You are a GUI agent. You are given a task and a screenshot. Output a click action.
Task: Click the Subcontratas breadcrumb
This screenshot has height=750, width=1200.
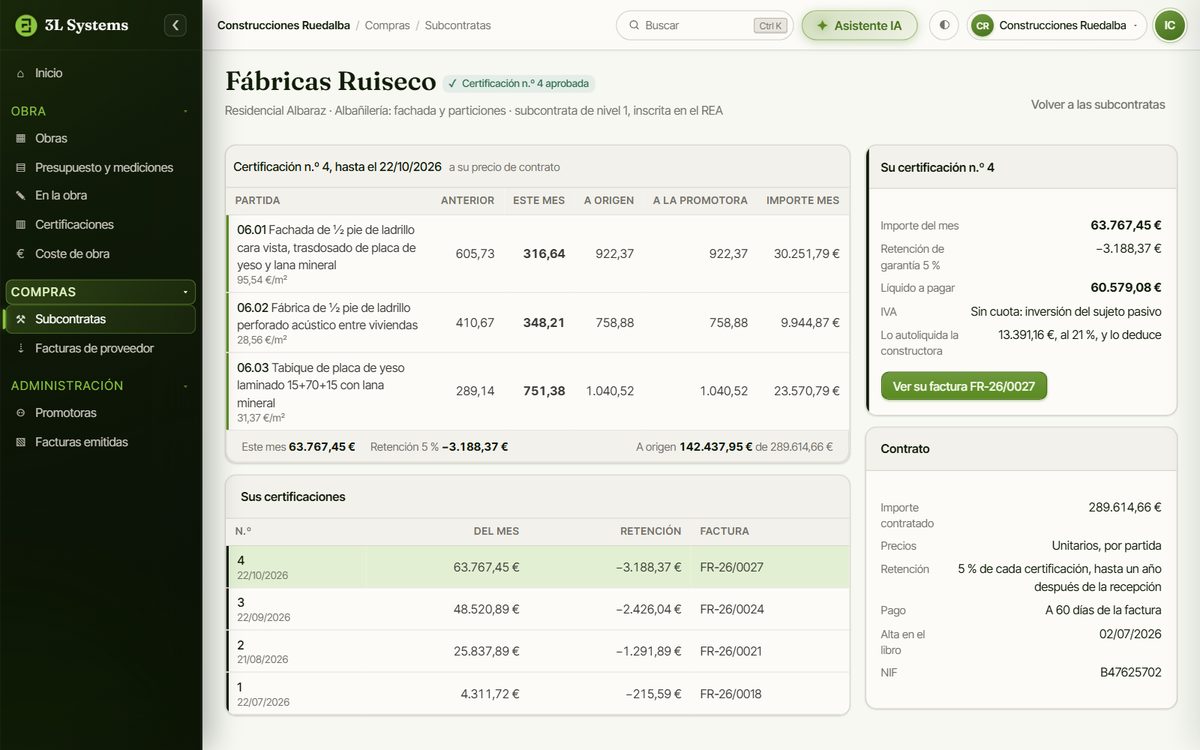tap(458, 25)
